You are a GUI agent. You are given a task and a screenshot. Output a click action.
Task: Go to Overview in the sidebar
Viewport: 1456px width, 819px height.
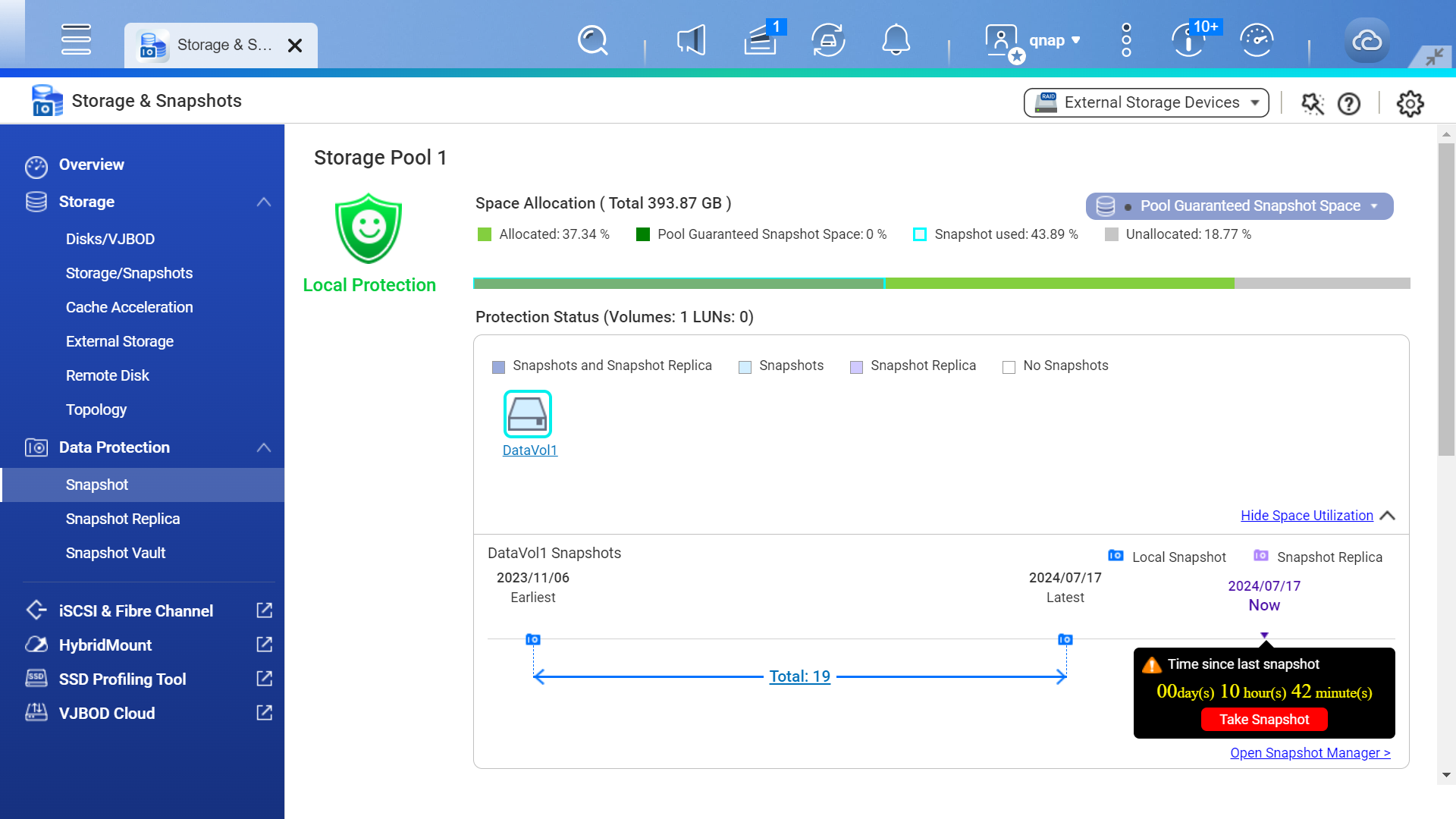coord(91,165)
